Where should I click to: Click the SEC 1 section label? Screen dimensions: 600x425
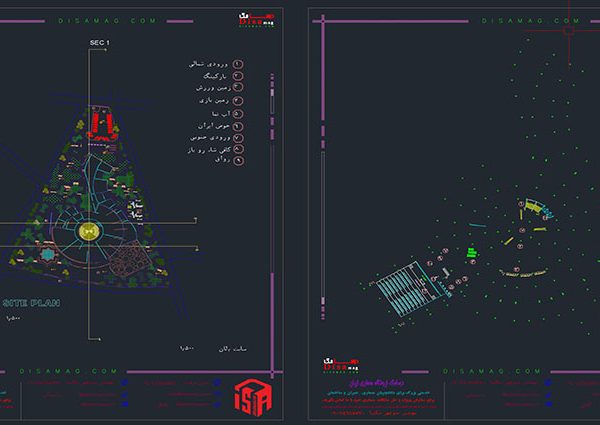[x=101, y=43]
